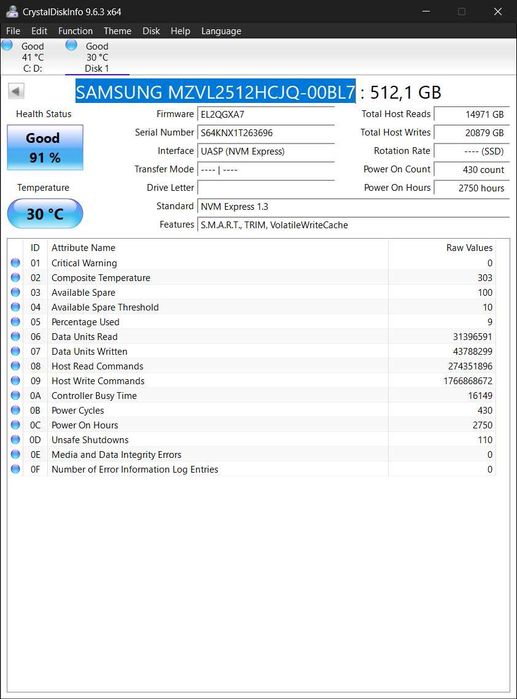Open the File menu

click(13, 31)
